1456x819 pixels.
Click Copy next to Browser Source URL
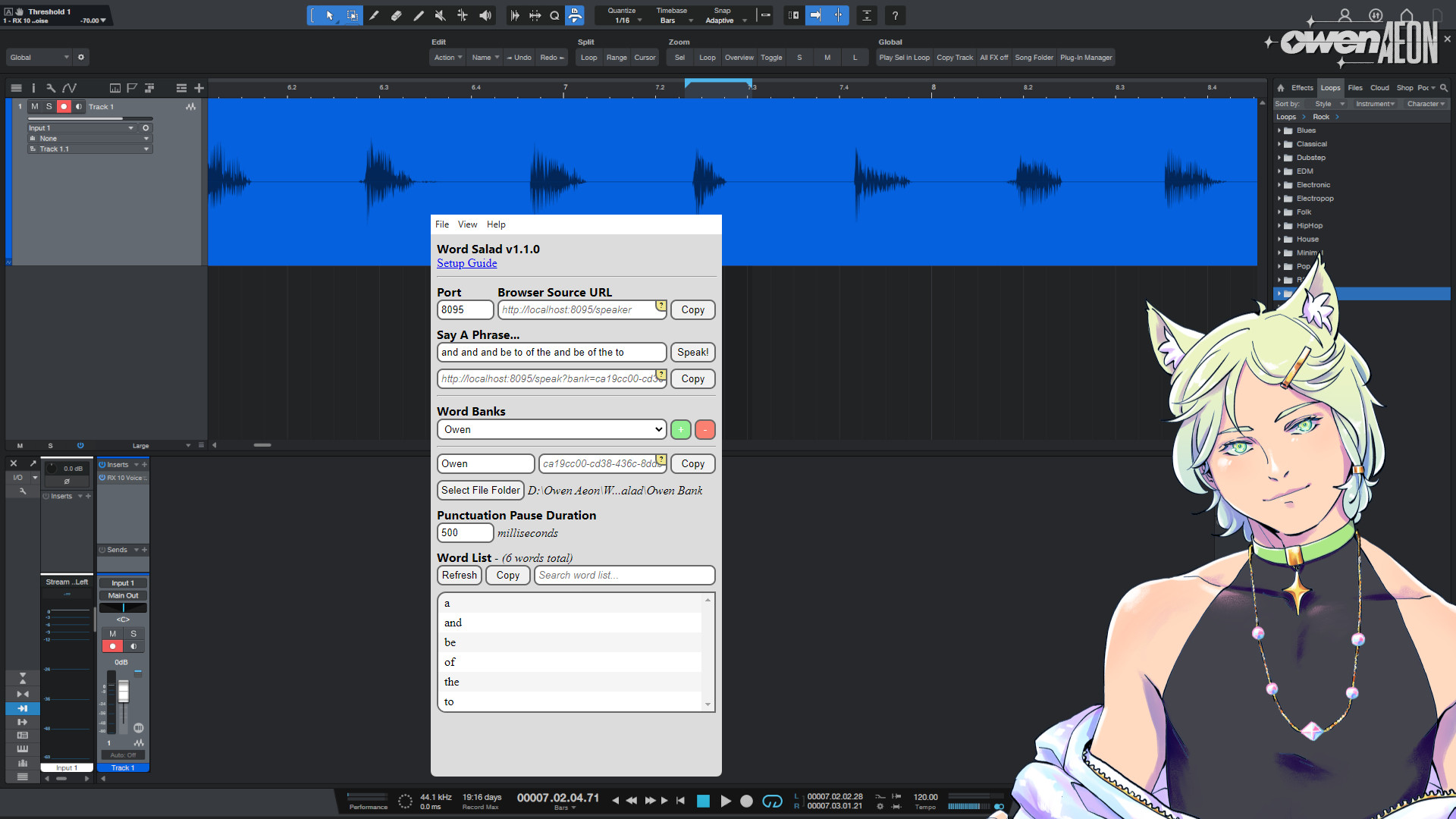[x=693, y=310]
